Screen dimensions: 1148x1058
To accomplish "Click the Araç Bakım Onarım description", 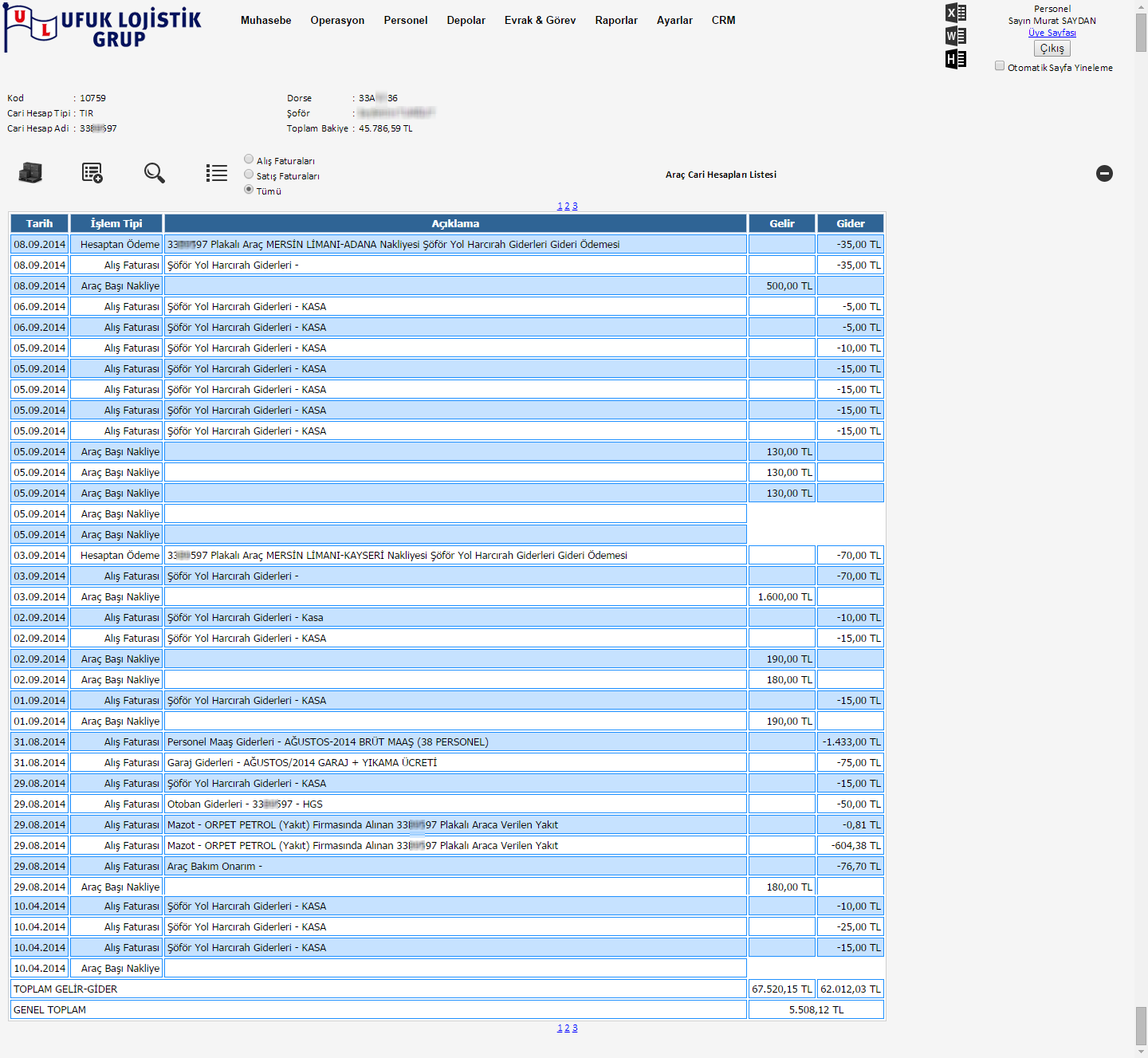I will (455, 866).
